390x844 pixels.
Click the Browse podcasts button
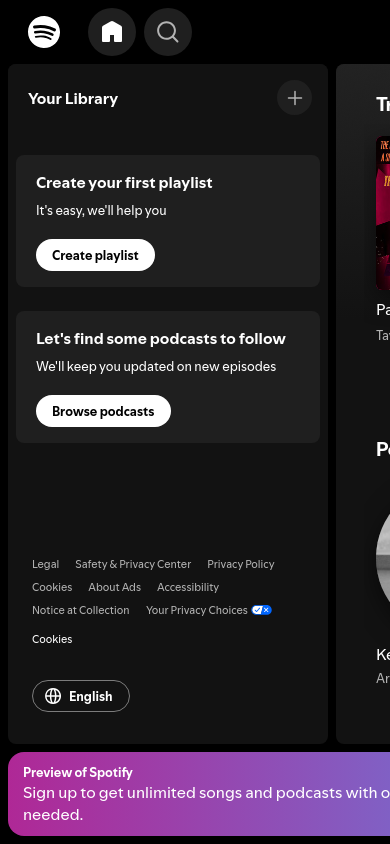(x=103, y=411)
